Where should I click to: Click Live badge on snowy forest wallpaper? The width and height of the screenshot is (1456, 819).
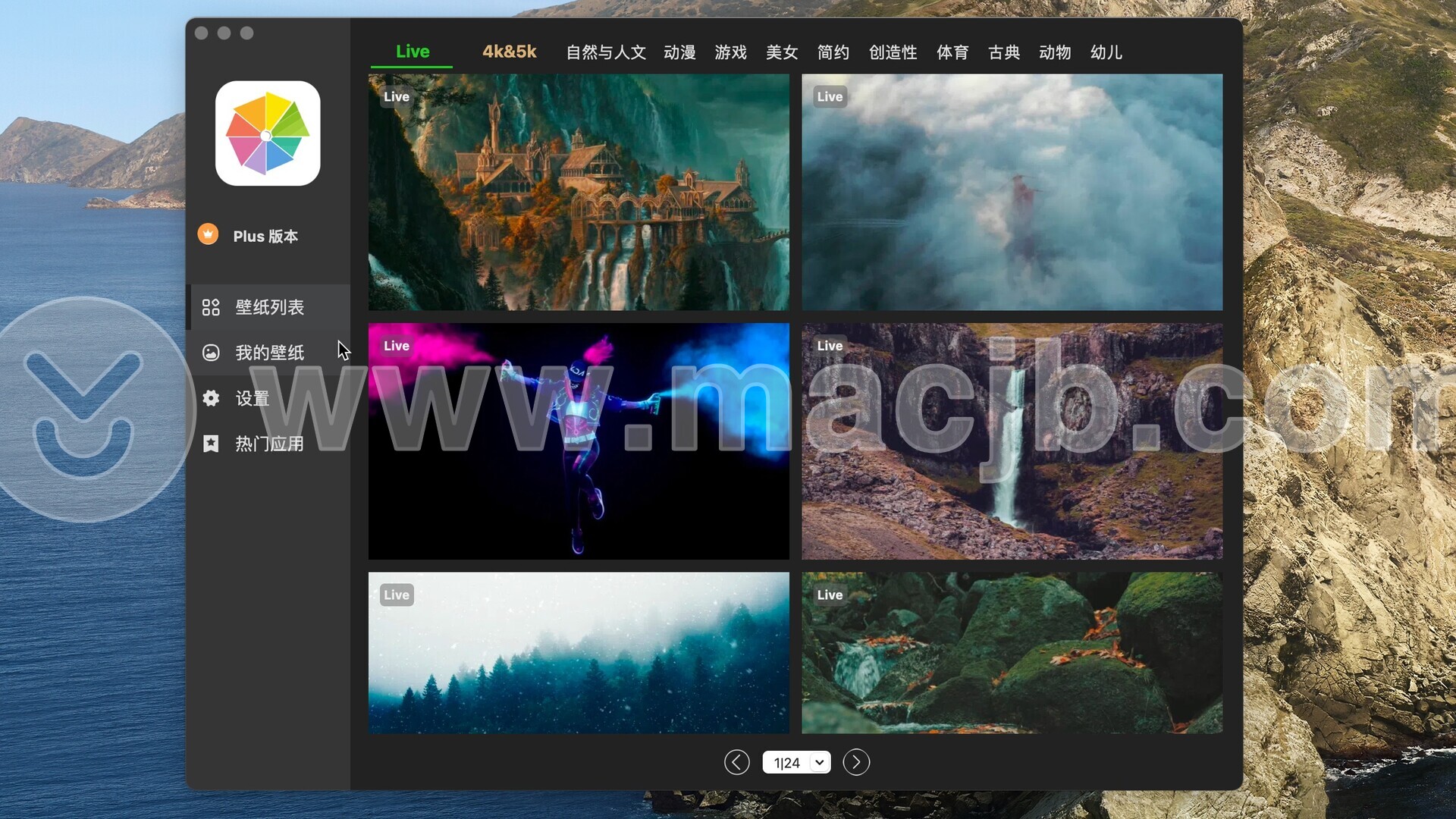(x=397, y=595)
